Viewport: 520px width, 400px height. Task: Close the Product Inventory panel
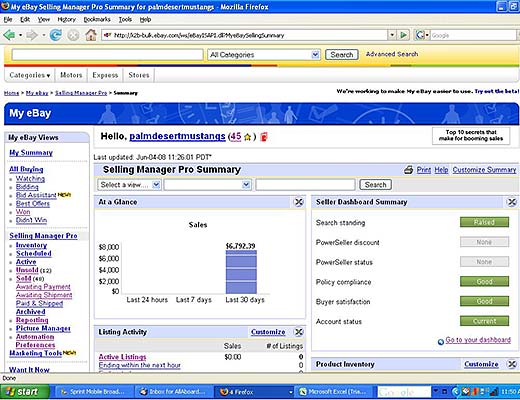[512, 364]
